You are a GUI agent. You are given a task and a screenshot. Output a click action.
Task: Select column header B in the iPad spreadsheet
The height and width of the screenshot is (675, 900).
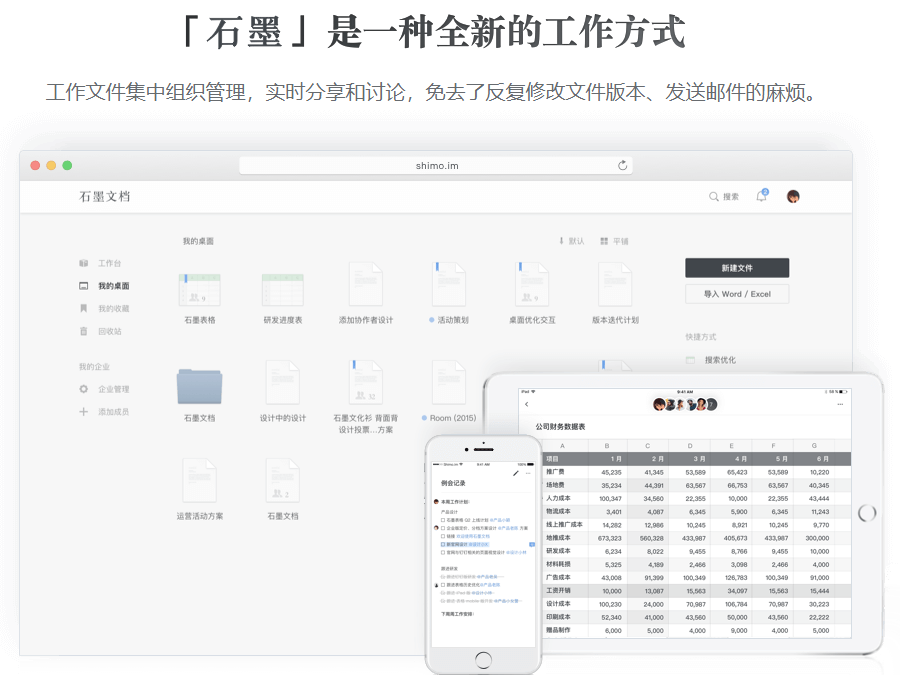click(x=607, y=445)
